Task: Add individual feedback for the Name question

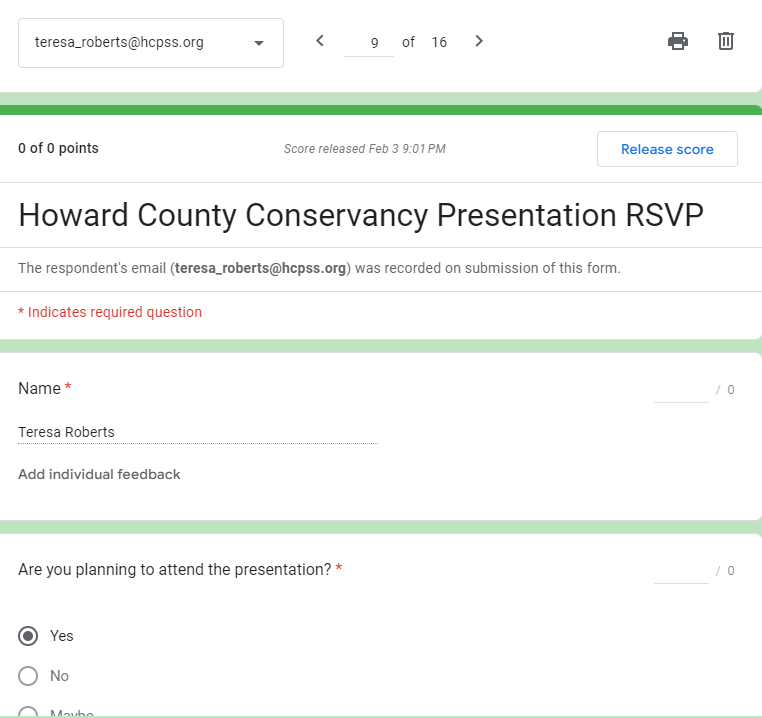Action: pyautogui.click(x=99, y=474)
